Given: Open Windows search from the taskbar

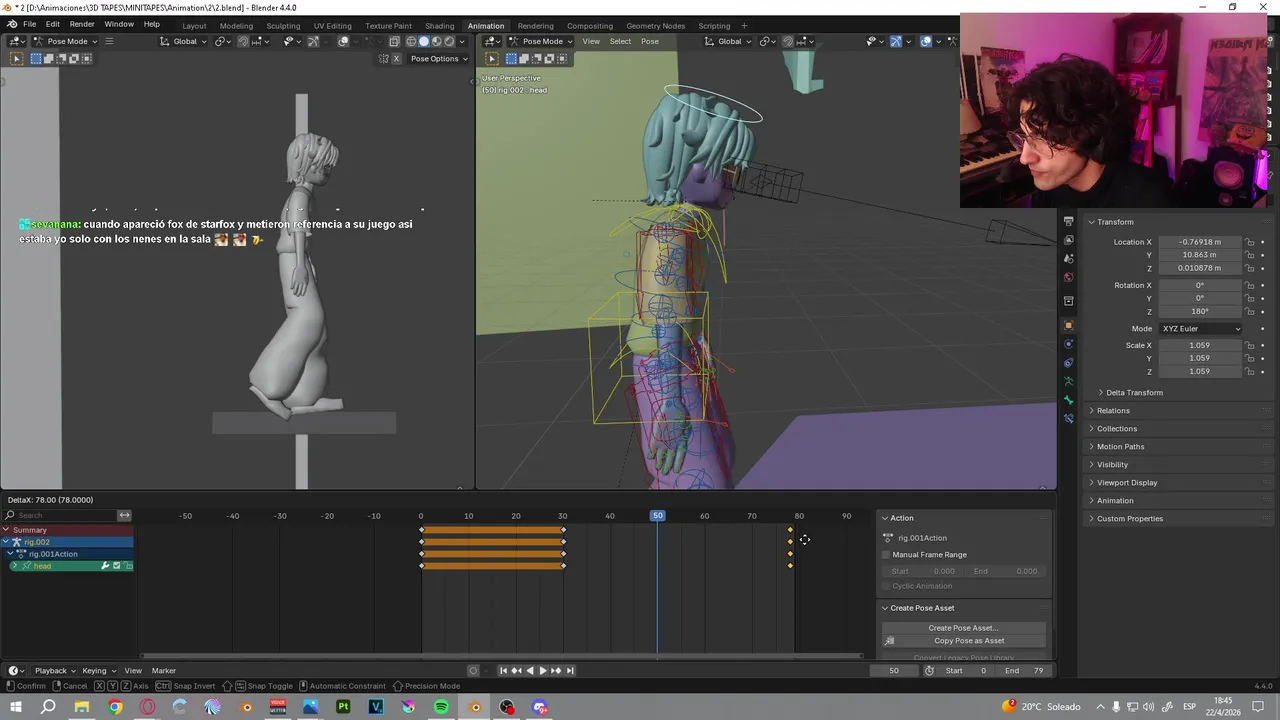Looking at the screenshot, I should coord(48,707).
